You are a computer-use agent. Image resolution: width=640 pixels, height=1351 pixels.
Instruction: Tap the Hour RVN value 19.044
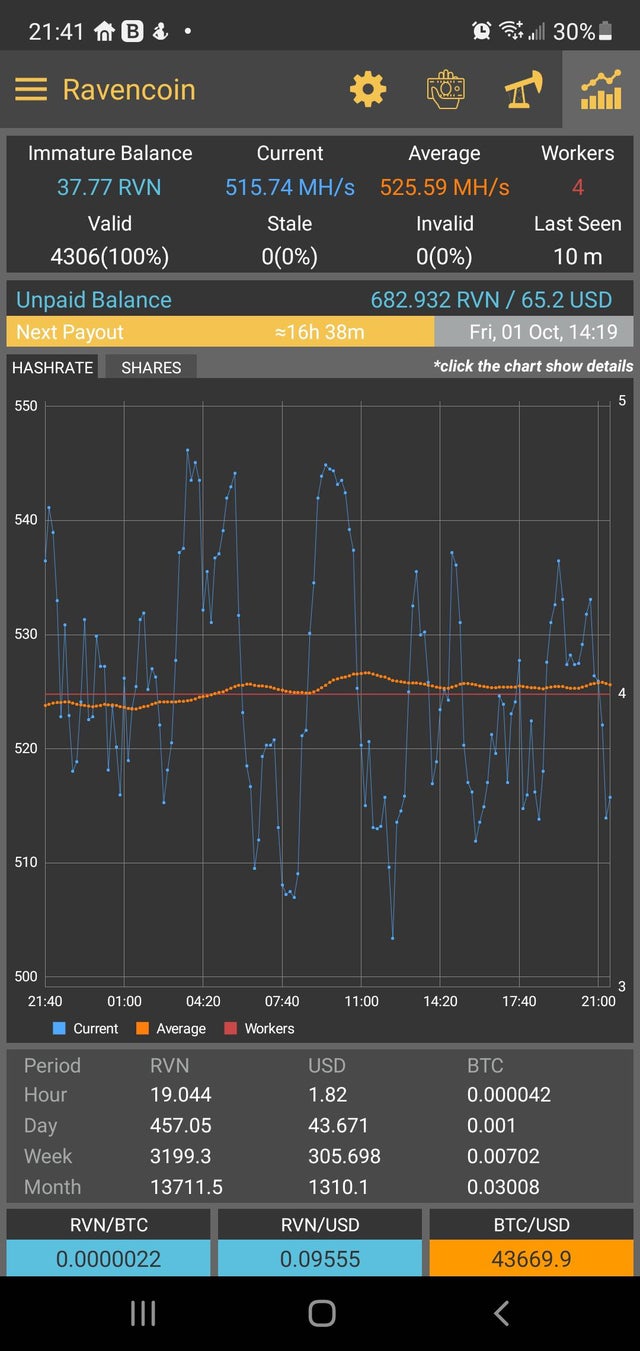coord(180,1095)
